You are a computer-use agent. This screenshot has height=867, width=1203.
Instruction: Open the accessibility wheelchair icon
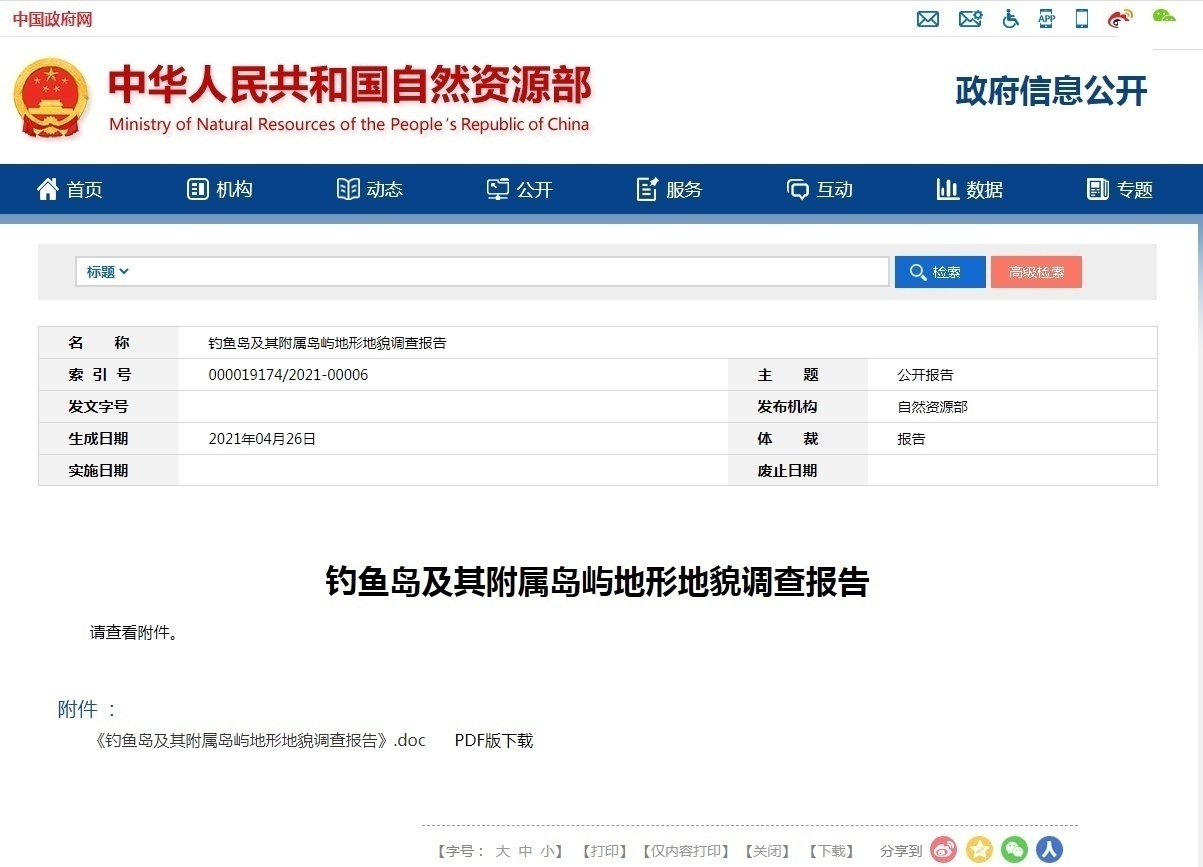[x=1011, y=19]
